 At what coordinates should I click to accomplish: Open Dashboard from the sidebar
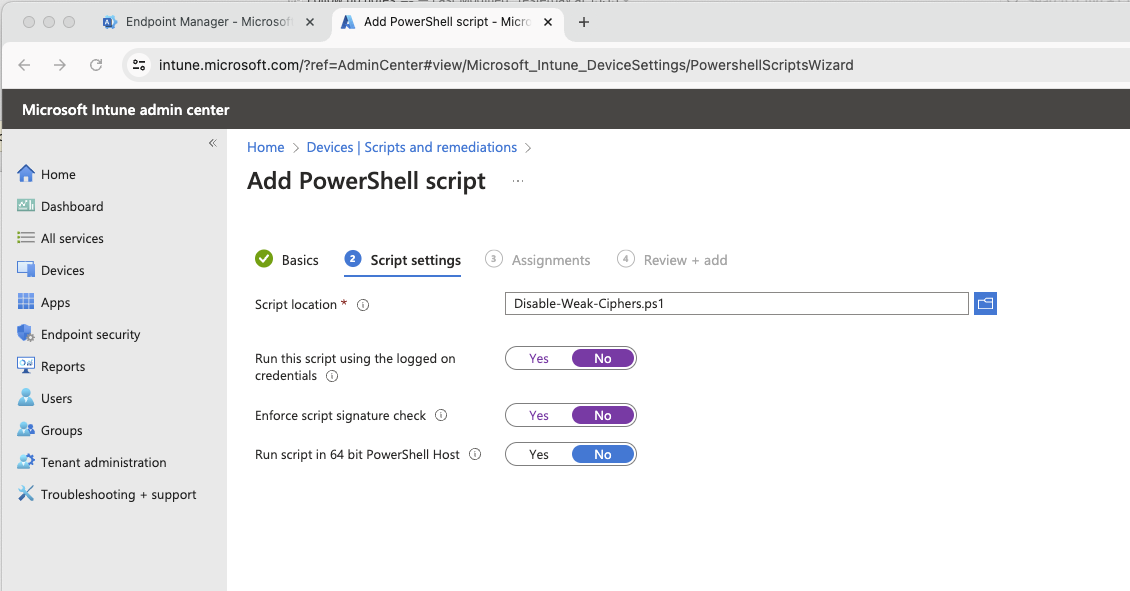tap(61, 206)
